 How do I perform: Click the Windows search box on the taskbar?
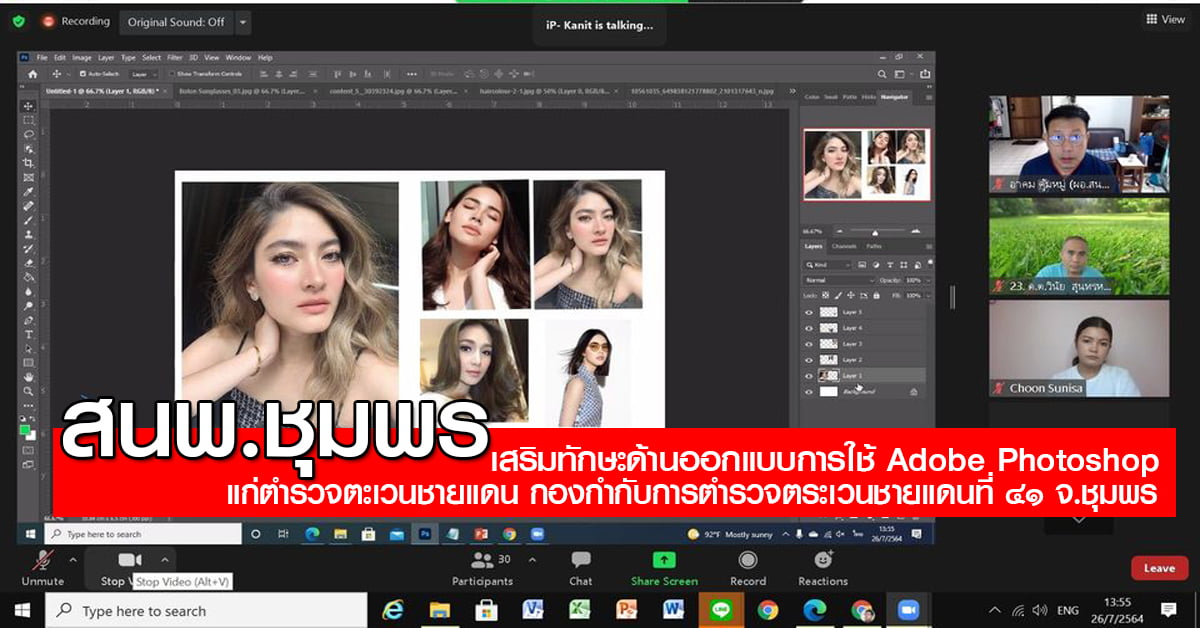pyautogui.click(x=206, y=610)
